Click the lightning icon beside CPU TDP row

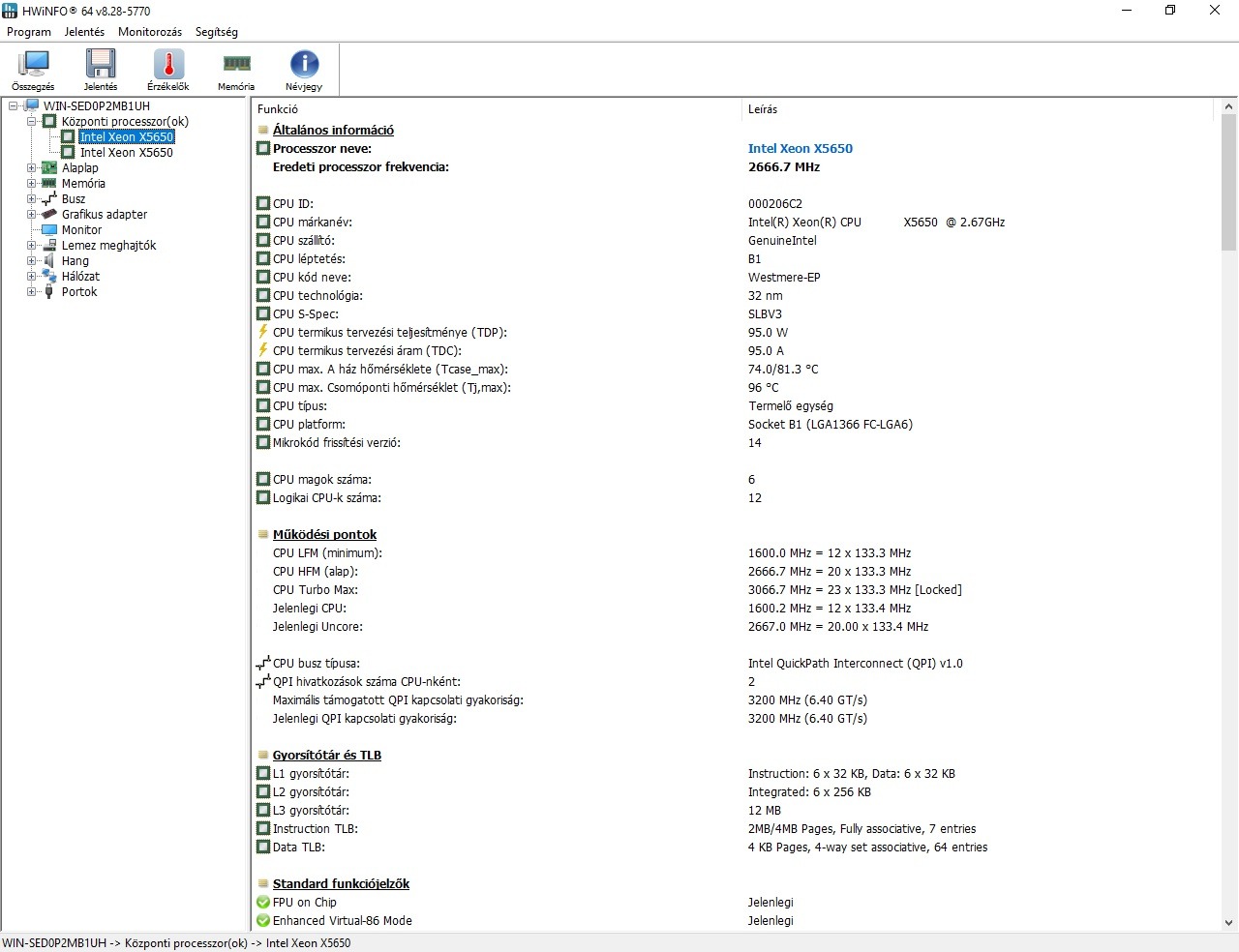[x=263, y=332]
